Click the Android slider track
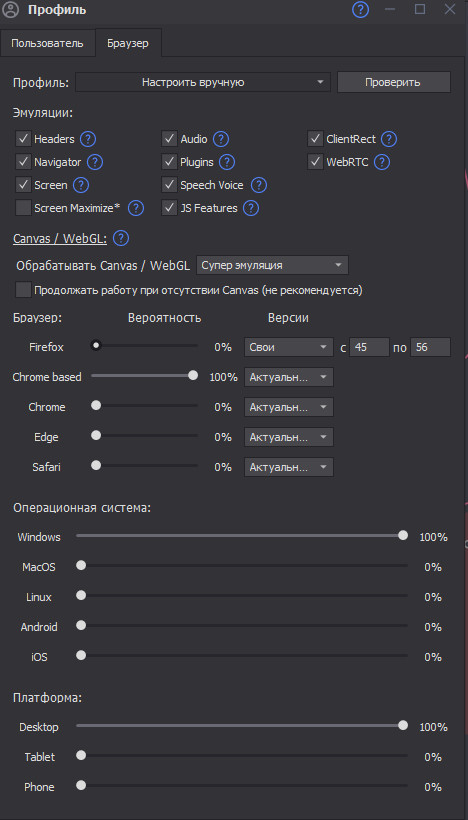Viewport: 468px width, 820px height. (242, 625)
